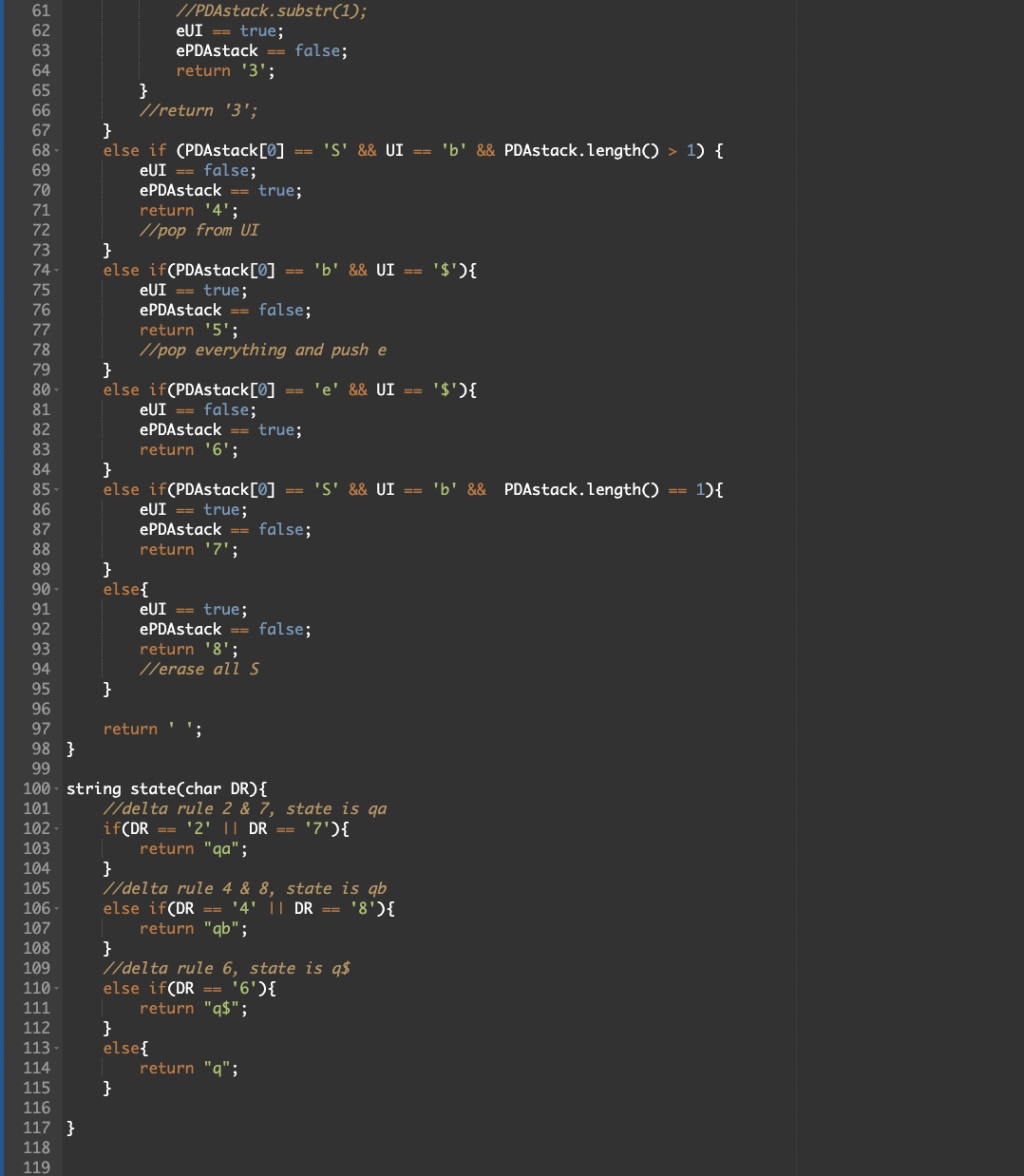The height and width of the screenshot is (1176, 1024).
Task: Click the text 'return "qa";'
Action: (x=194, y=848)
